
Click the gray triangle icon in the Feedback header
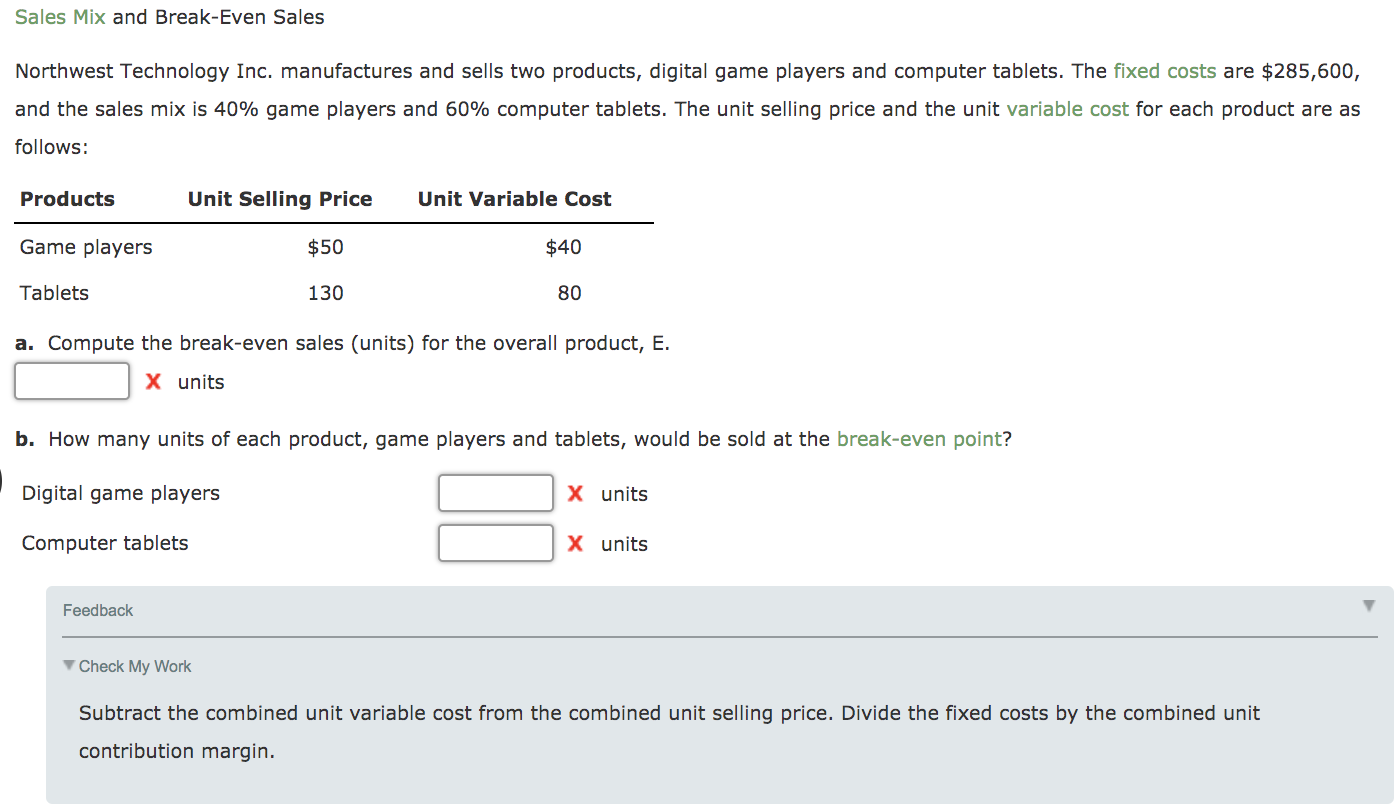(1369, 604)
